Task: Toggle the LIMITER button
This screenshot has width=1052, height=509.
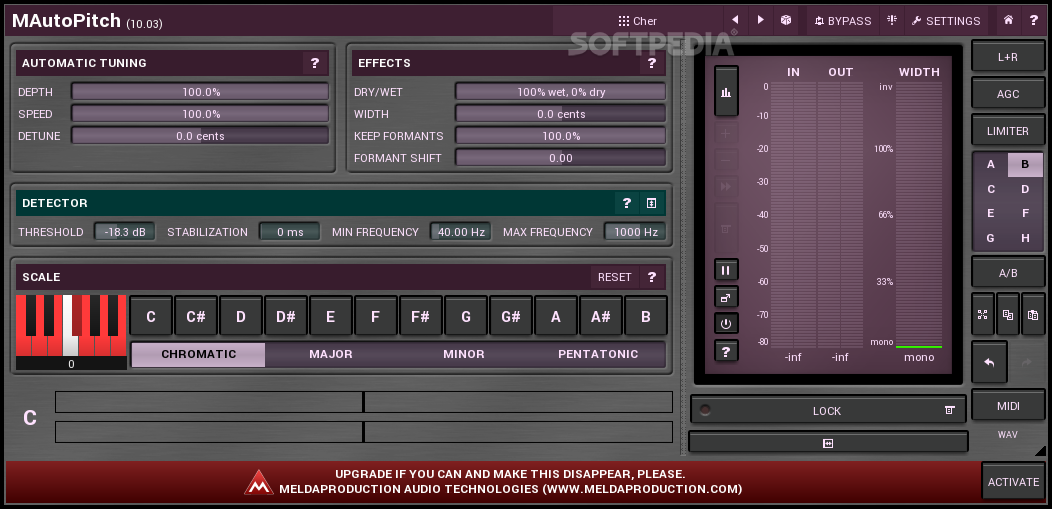Action: pyautogui.click(x=1008, y=131)
